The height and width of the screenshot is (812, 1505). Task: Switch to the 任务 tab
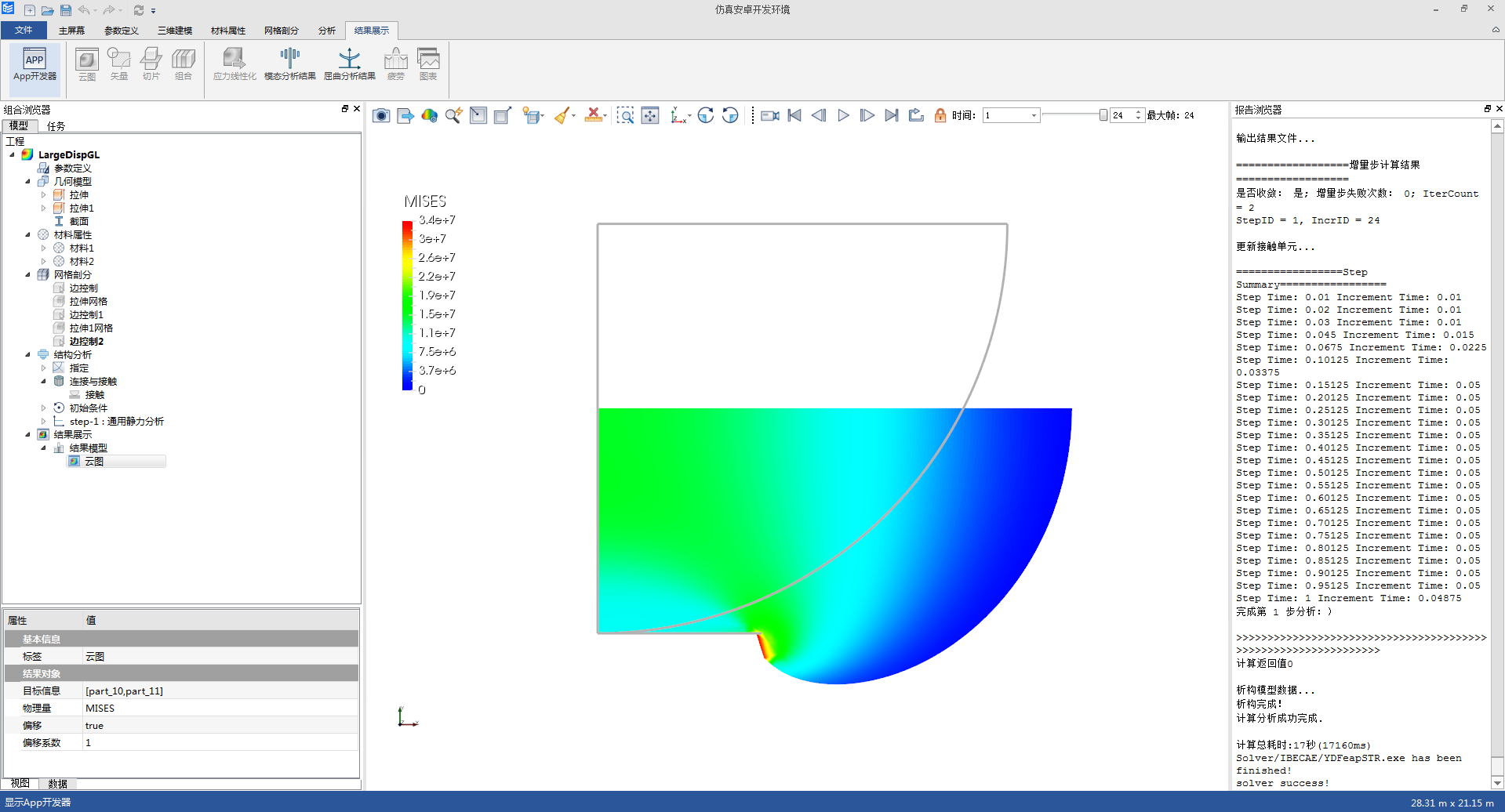[x=56, y=126]
